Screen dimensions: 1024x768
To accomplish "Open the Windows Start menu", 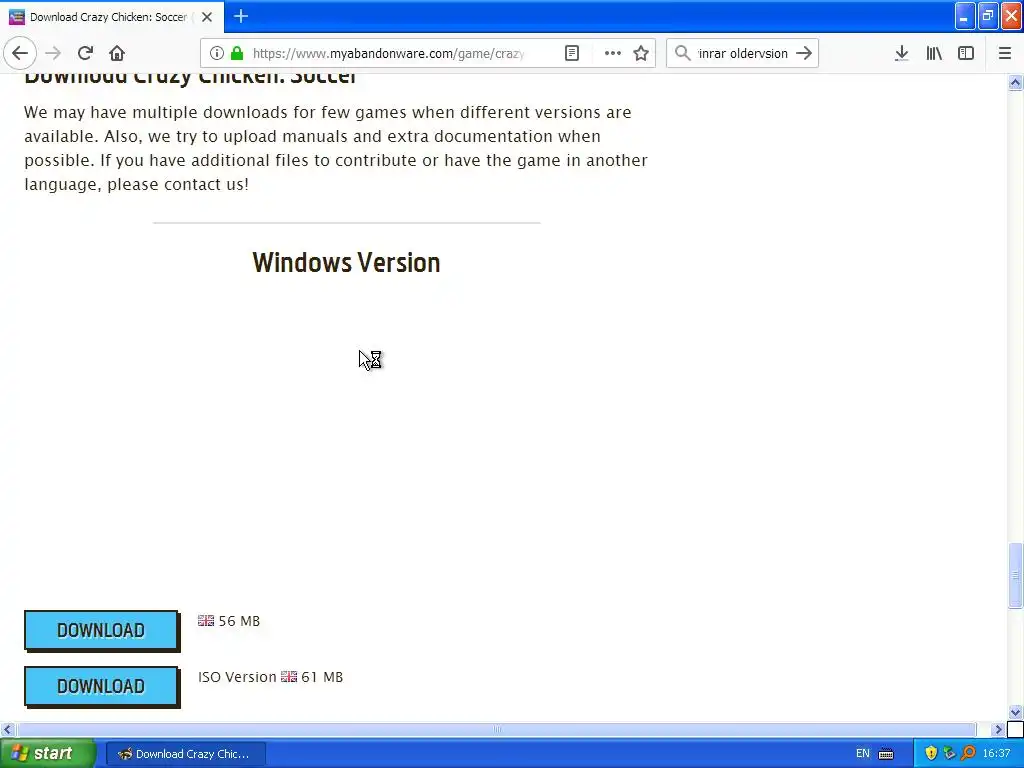I will click(47, 754).
